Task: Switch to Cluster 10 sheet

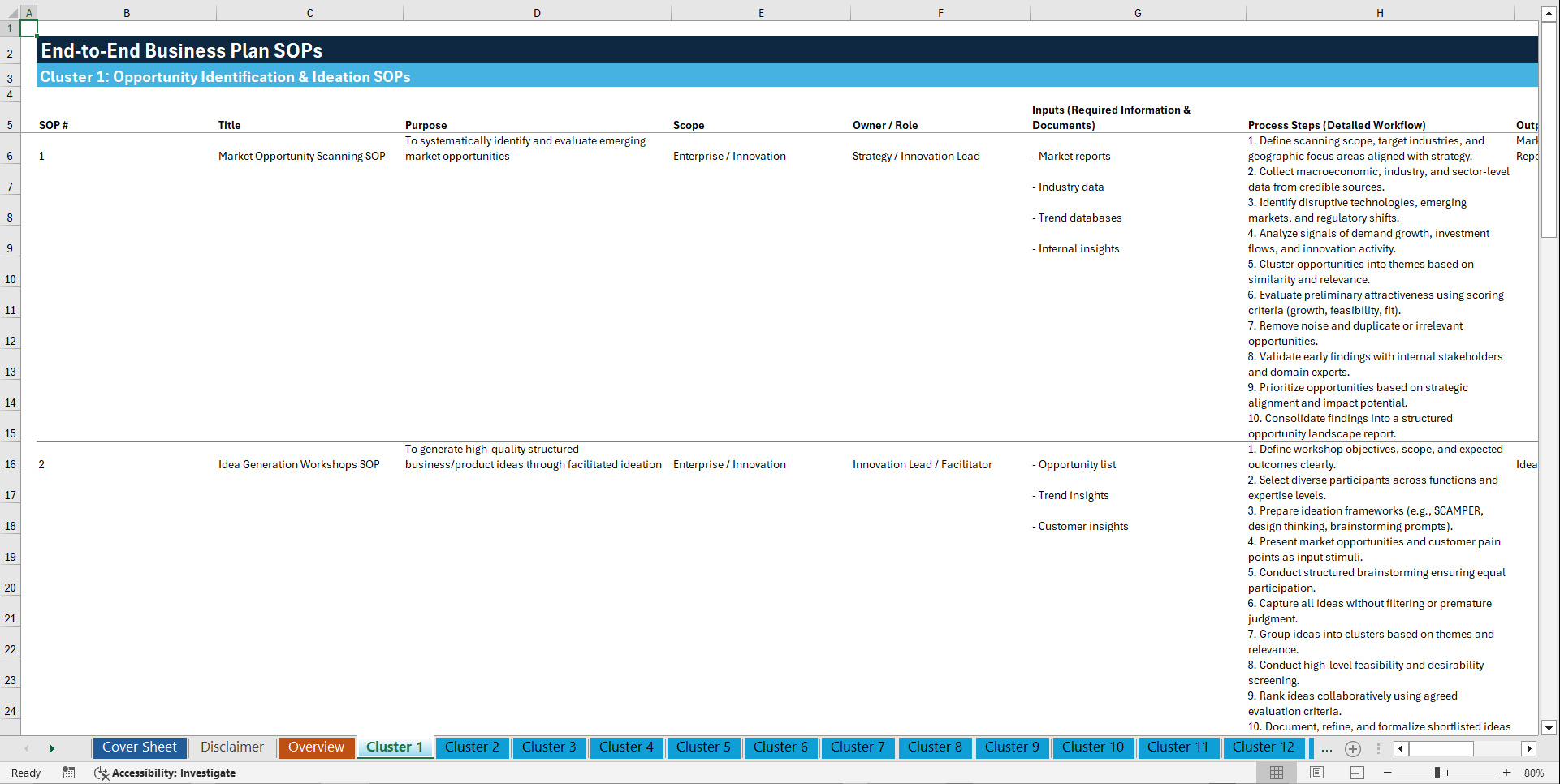Action: pos(1093,747)
